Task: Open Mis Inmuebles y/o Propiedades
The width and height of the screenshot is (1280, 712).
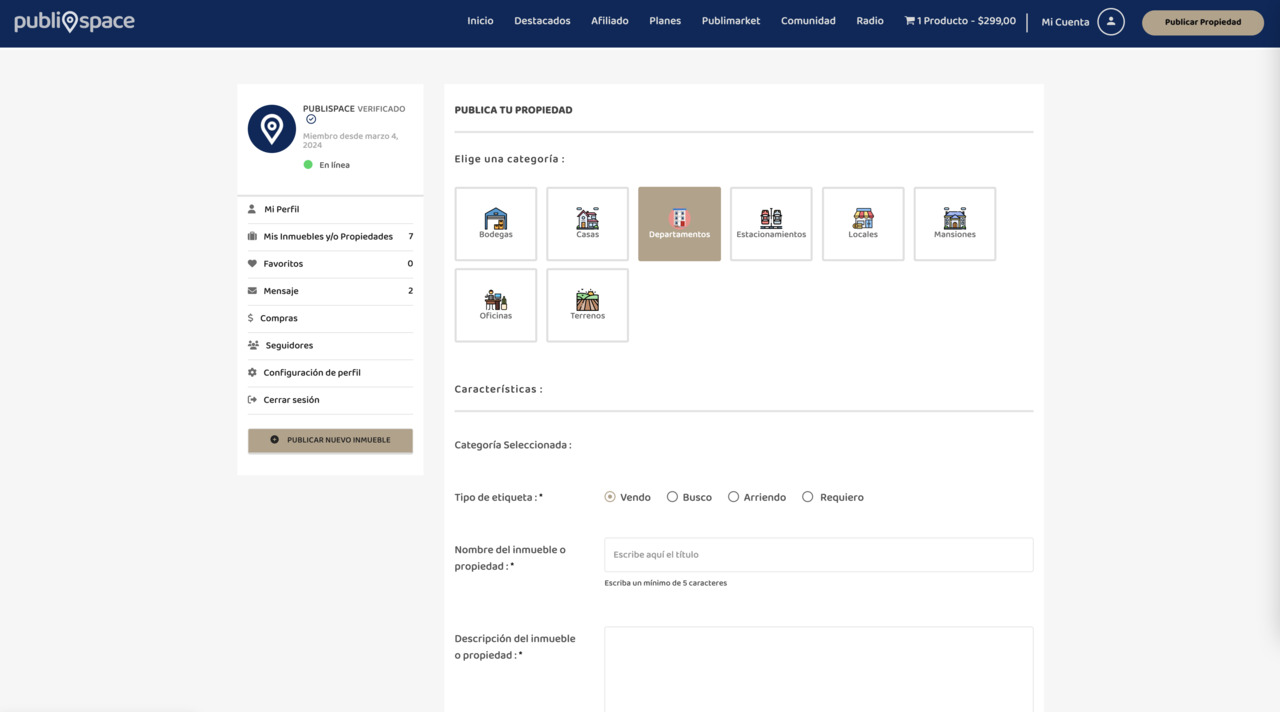Action: click(x=330, y=236)
